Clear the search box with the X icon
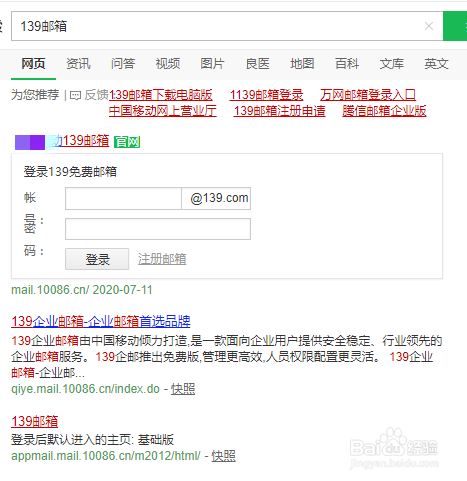467x481 pixels. pyautogui.click(x=429, y=26)
